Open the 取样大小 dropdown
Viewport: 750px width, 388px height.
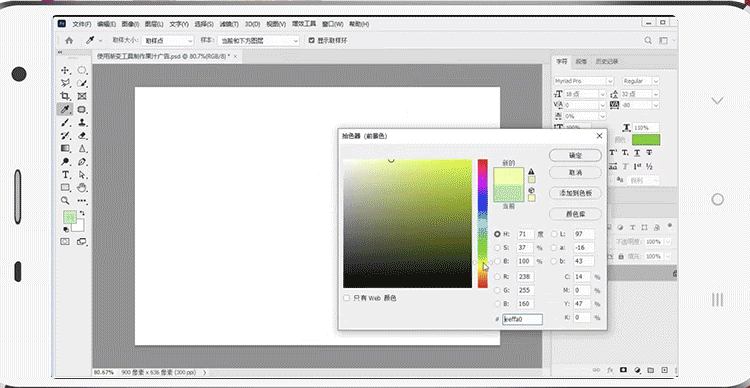(168, 41)
